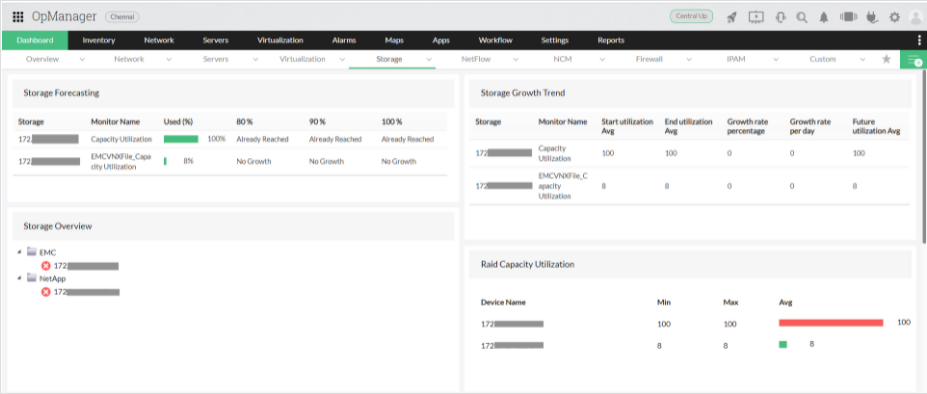927x394 pixels.
Task: Click the 8% used progress bar
Action: tap(165, 161)
